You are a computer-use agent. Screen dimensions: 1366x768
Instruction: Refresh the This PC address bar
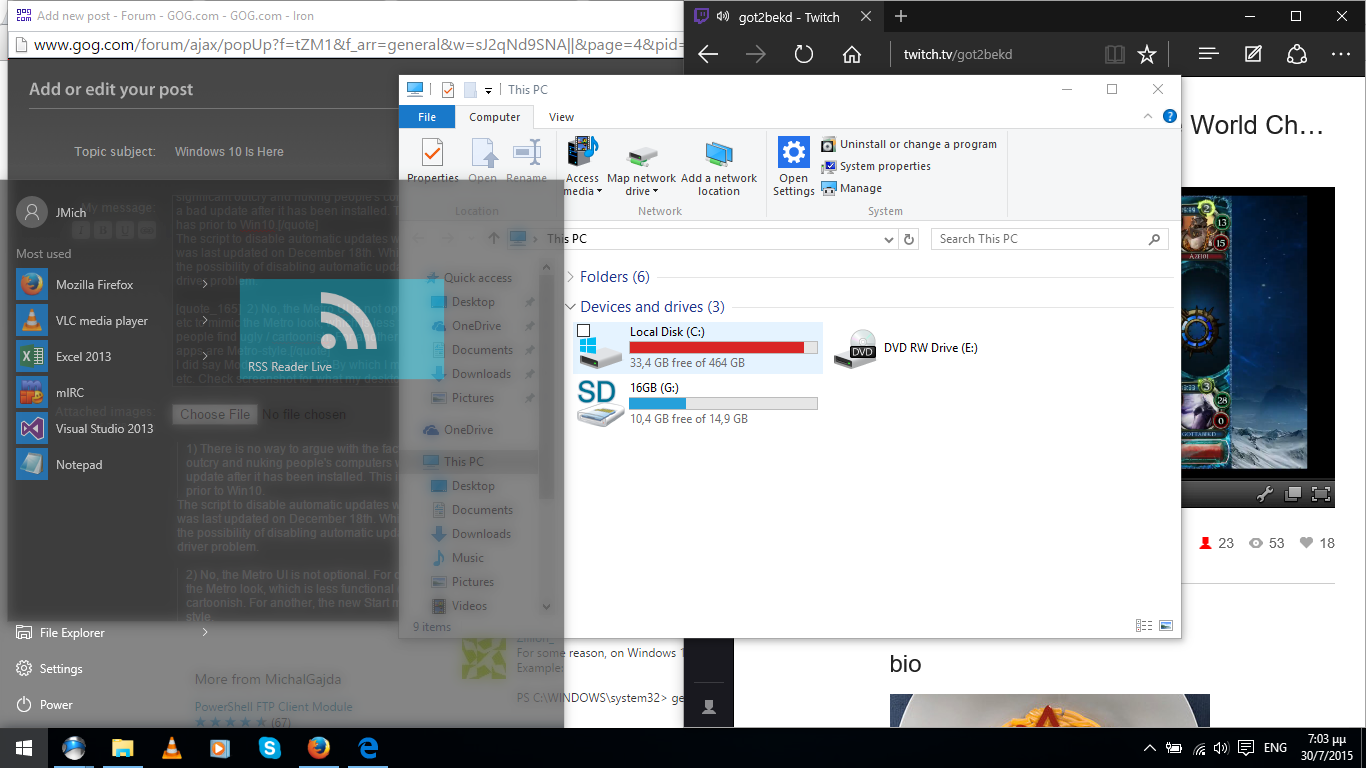tap(909, 239)
